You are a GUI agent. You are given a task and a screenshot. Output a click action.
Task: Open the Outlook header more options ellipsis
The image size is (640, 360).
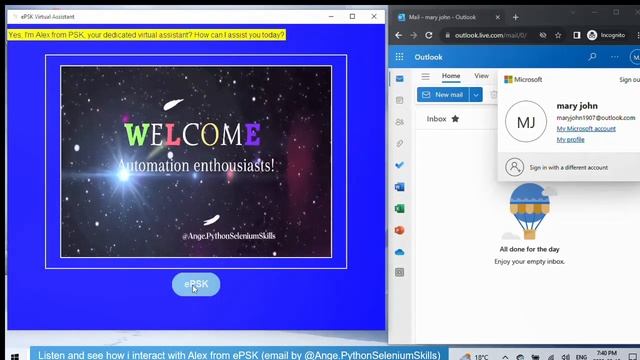point(615,57)
